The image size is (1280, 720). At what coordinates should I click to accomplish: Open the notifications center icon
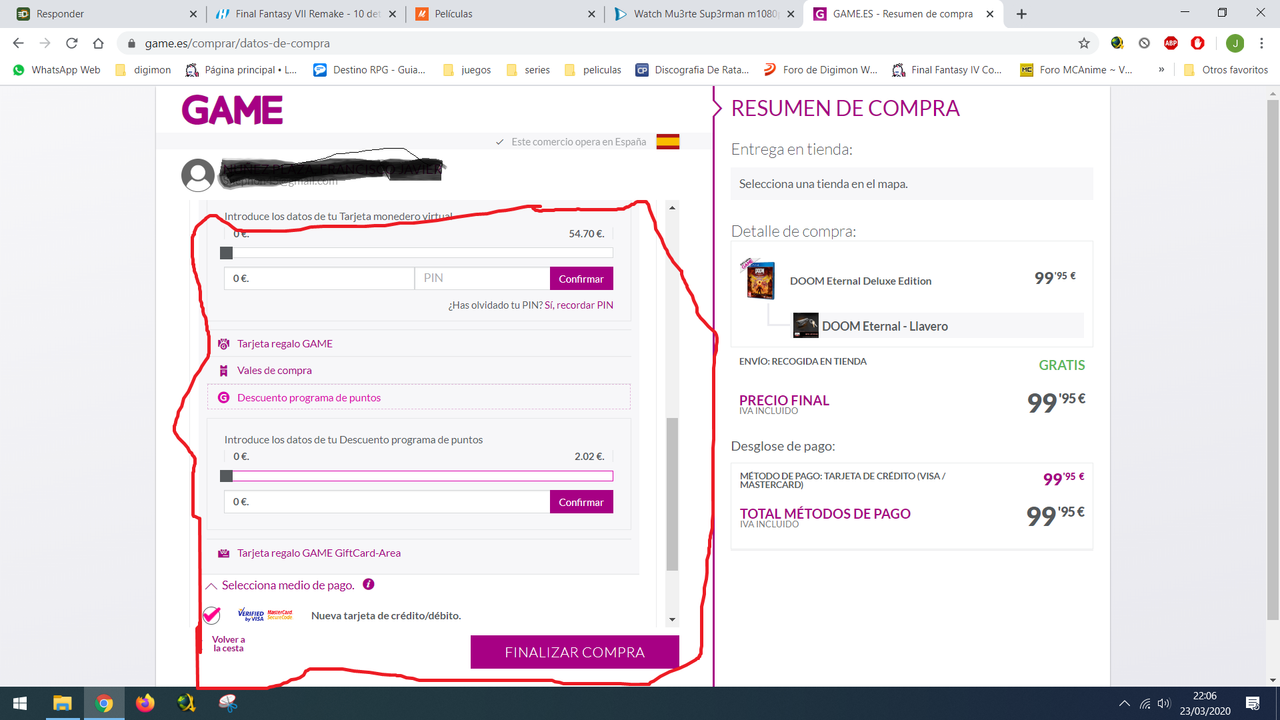click(x=1254, y=703)
